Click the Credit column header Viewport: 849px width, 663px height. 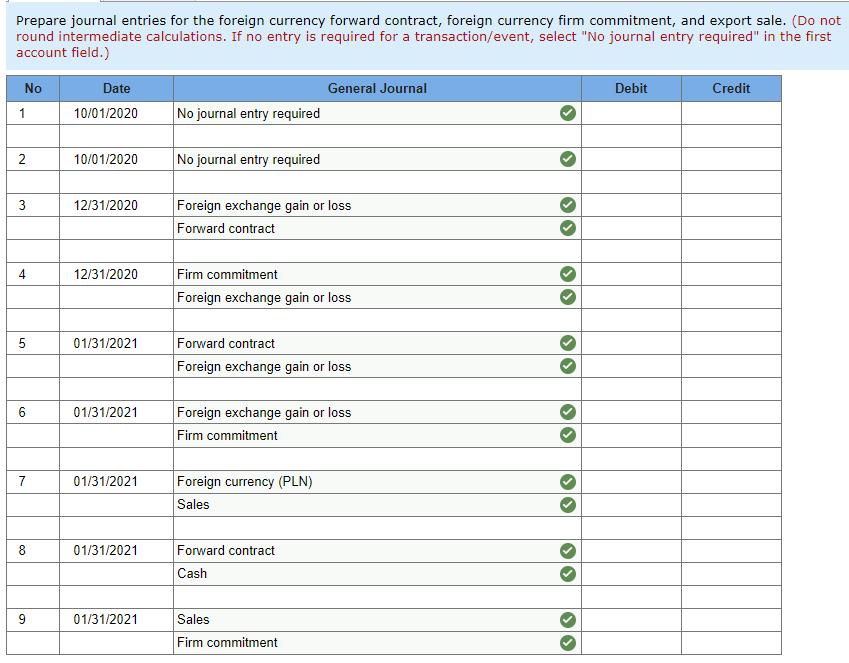tap(731, 88)
